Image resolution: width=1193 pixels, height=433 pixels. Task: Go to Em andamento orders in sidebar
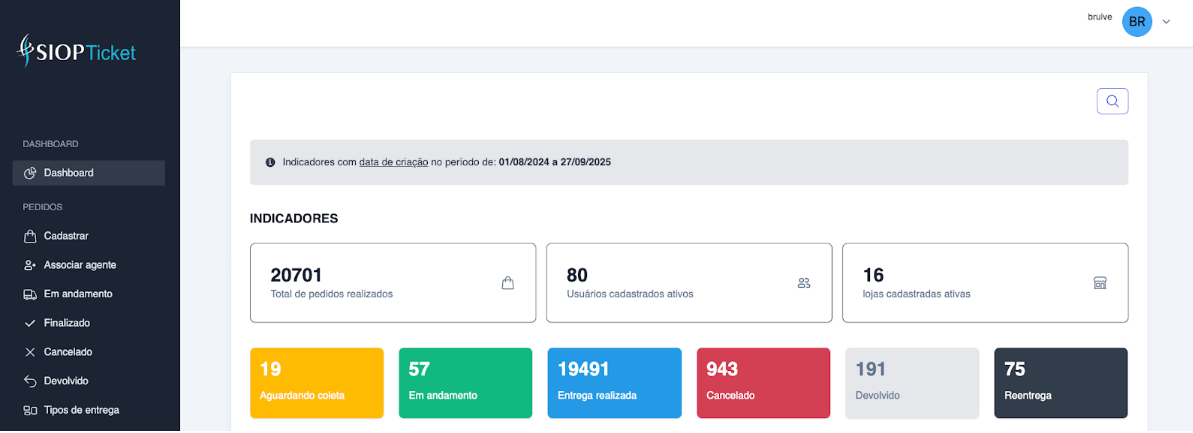point(77,294)
